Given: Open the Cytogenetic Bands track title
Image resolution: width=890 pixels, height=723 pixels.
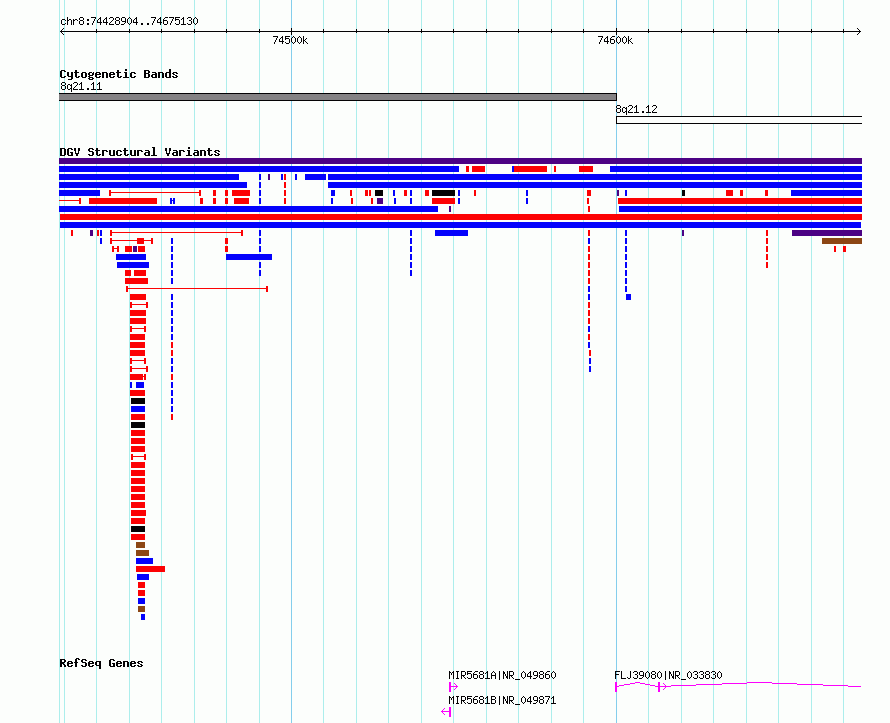Looking at the screenshot, I should click(119, 74).
